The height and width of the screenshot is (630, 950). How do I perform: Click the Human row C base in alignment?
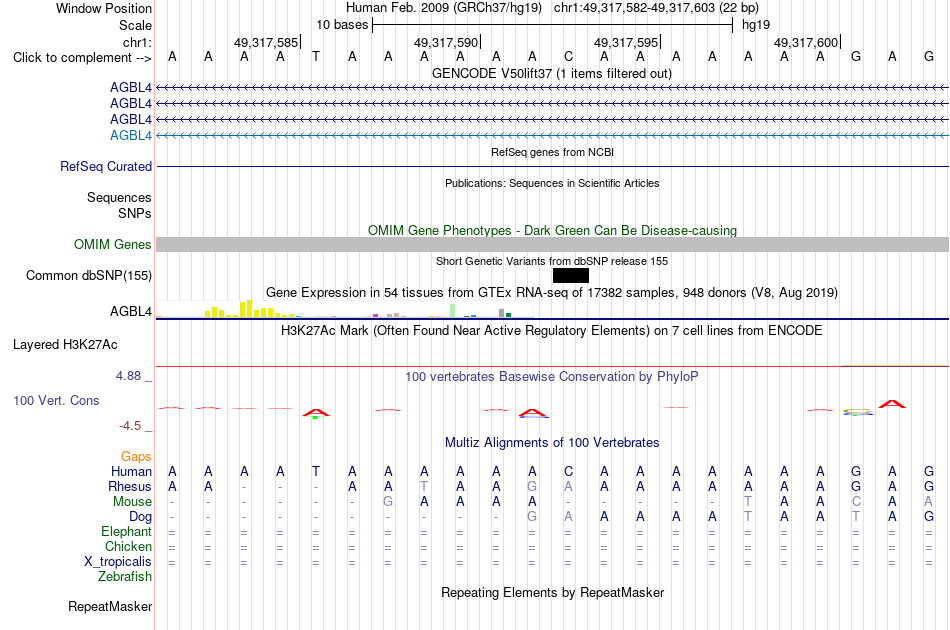568,472
